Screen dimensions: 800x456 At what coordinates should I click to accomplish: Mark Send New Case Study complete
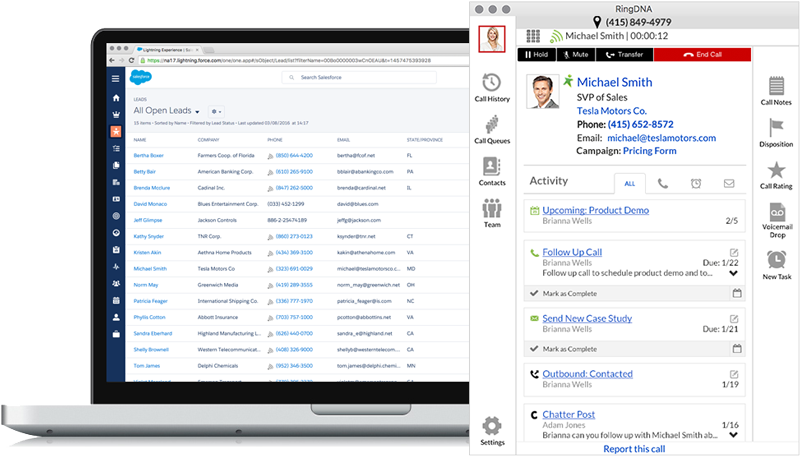[563, 349]
